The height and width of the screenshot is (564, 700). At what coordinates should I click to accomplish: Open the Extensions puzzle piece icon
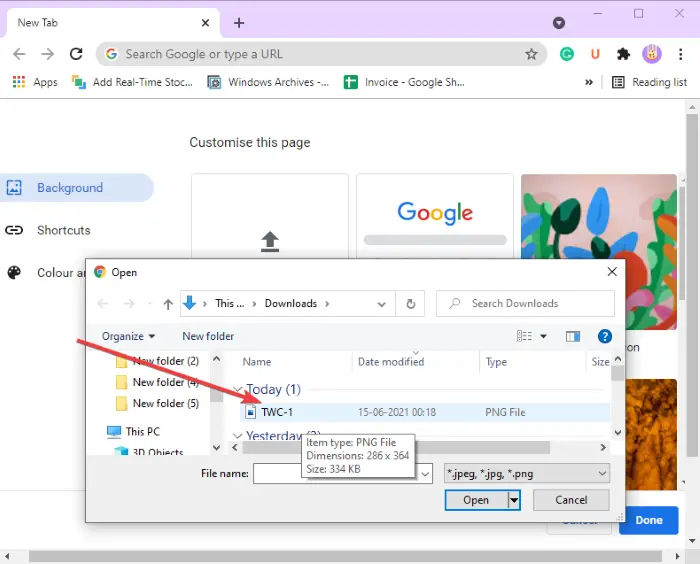click(623, 54)
